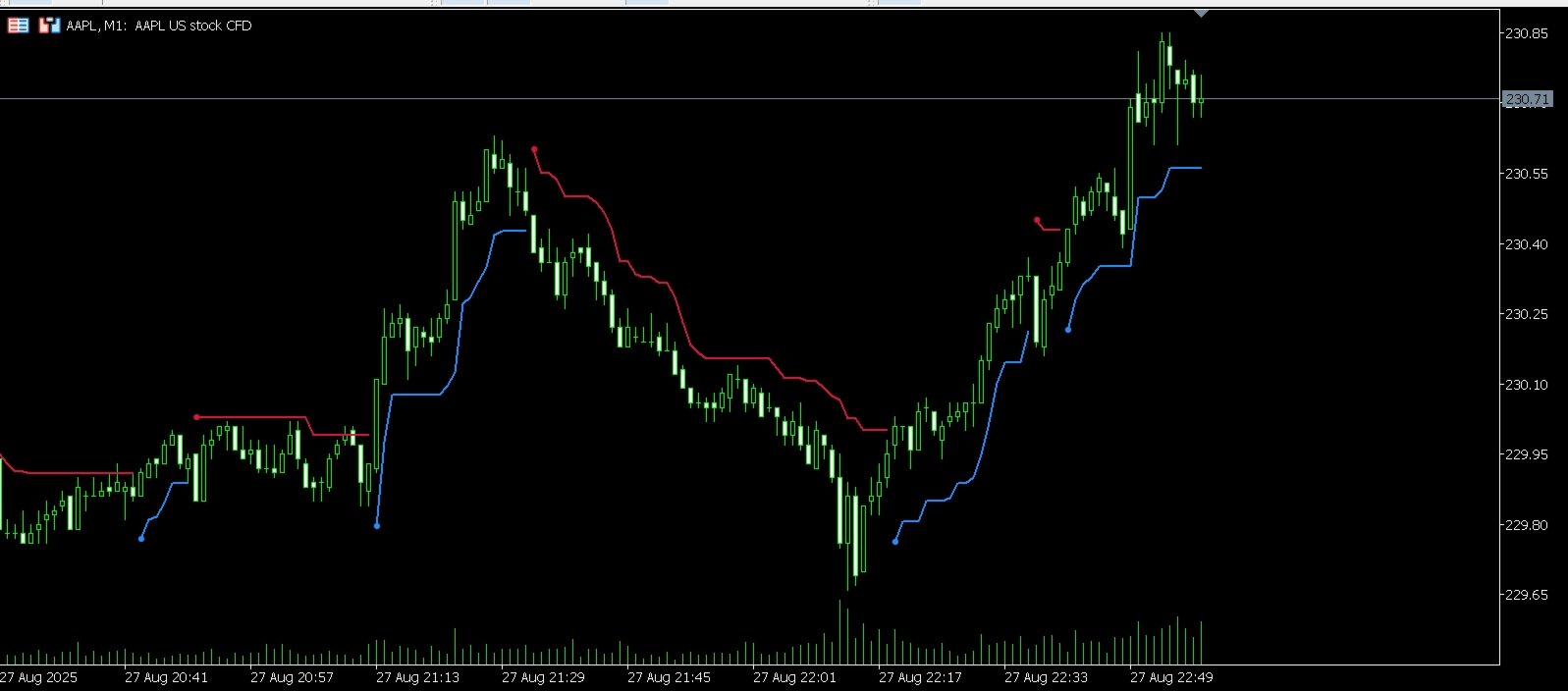Click the 229.95 price axis label
This screenshot has width=1568, height=691.
tap(1527, 454)
